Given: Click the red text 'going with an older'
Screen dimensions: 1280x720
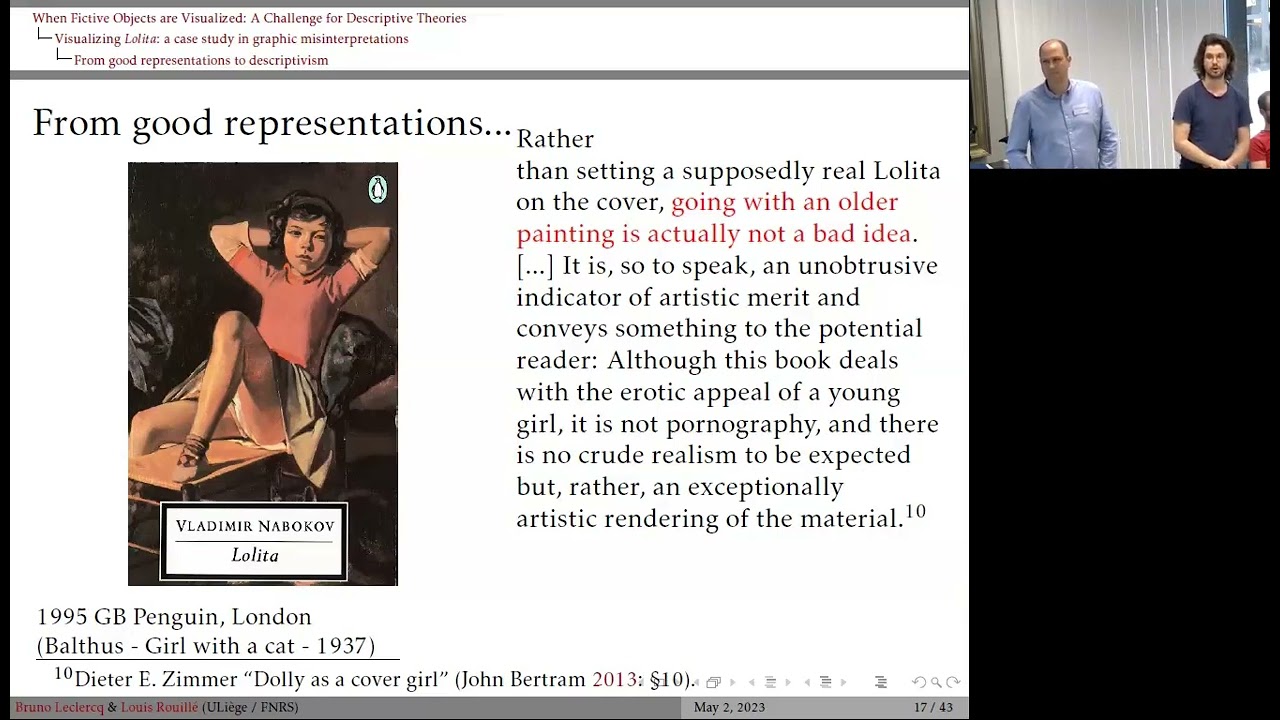Looking at the screenshot, I should pos(785,202).
